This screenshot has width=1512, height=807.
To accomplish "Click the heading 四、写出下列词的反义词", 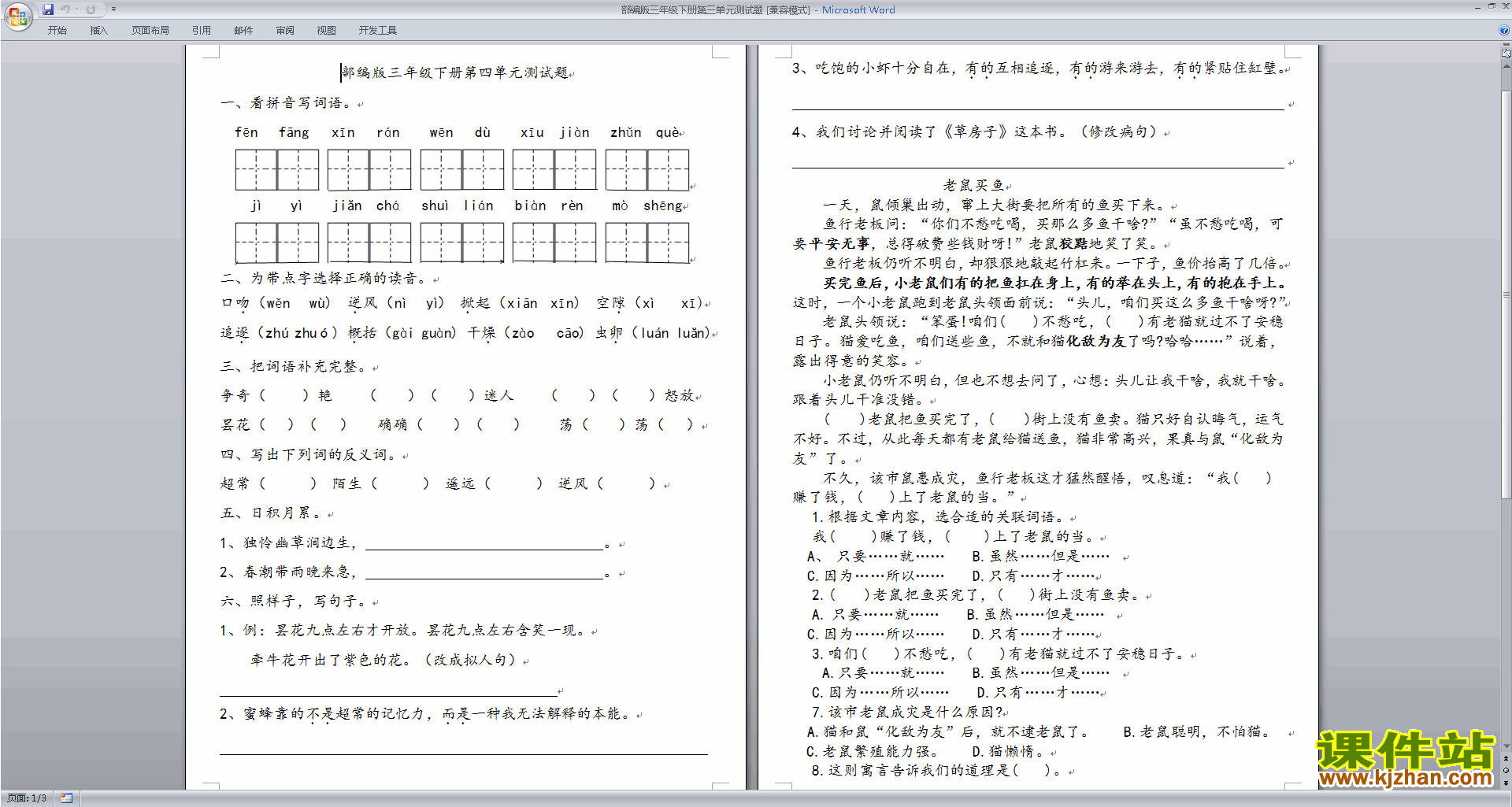I will click(312, 455).
